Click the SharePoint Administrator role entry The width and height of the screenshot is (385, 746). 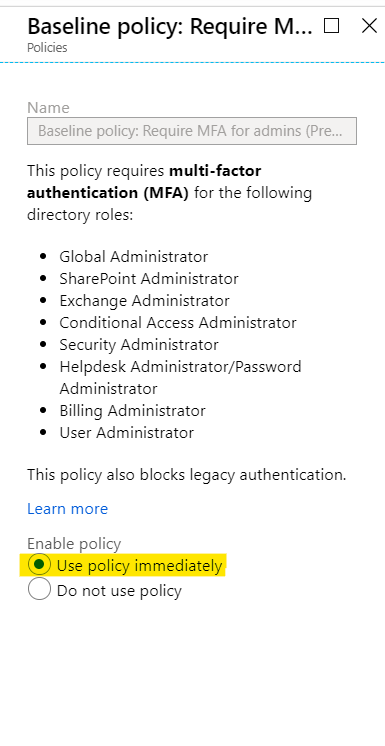(x=149, y=278)
